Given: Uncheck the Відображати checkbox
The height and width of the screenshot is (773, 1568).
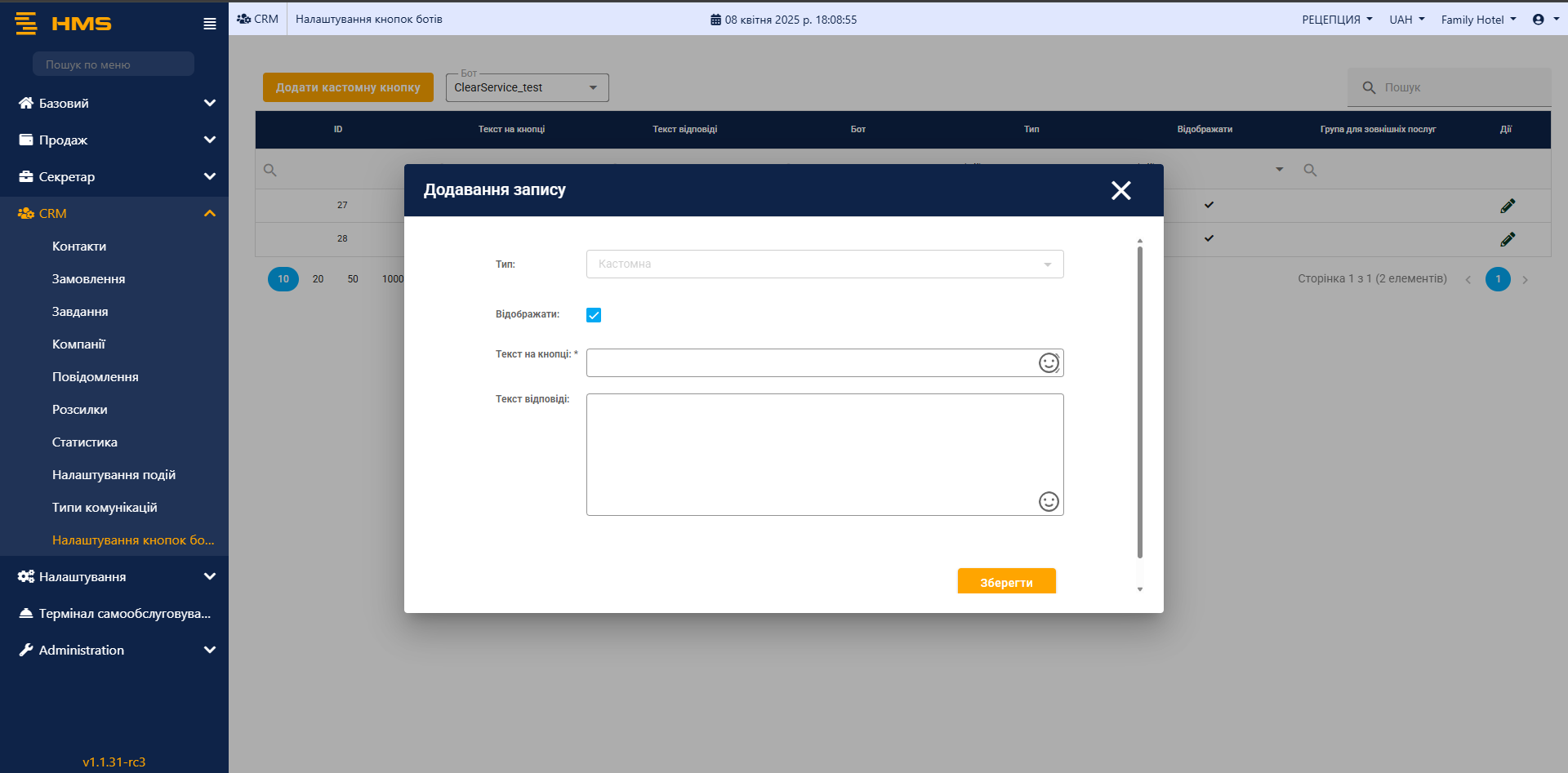Looking at the screenshot, I should 594,315.
